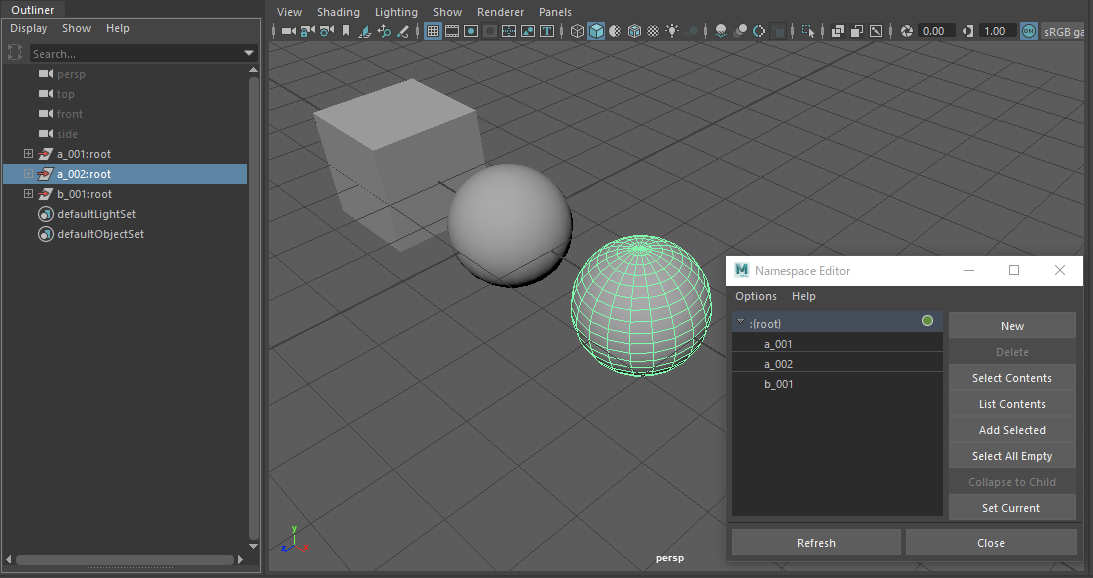Click the Gamma half-circle icon
This screenshot has width=1093, height=578.
point(968,31)
